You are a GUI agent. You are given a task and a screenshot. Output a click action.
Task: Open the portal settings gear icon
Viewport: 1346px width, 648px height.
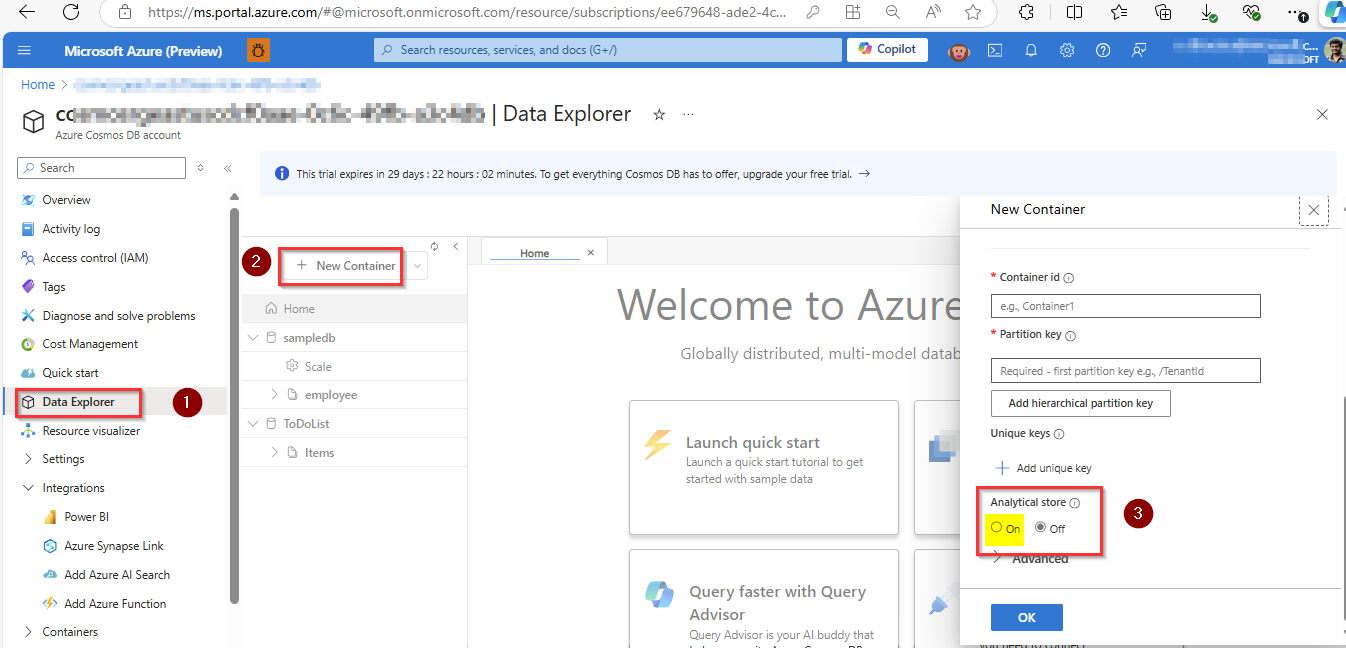click(1067, 49)
